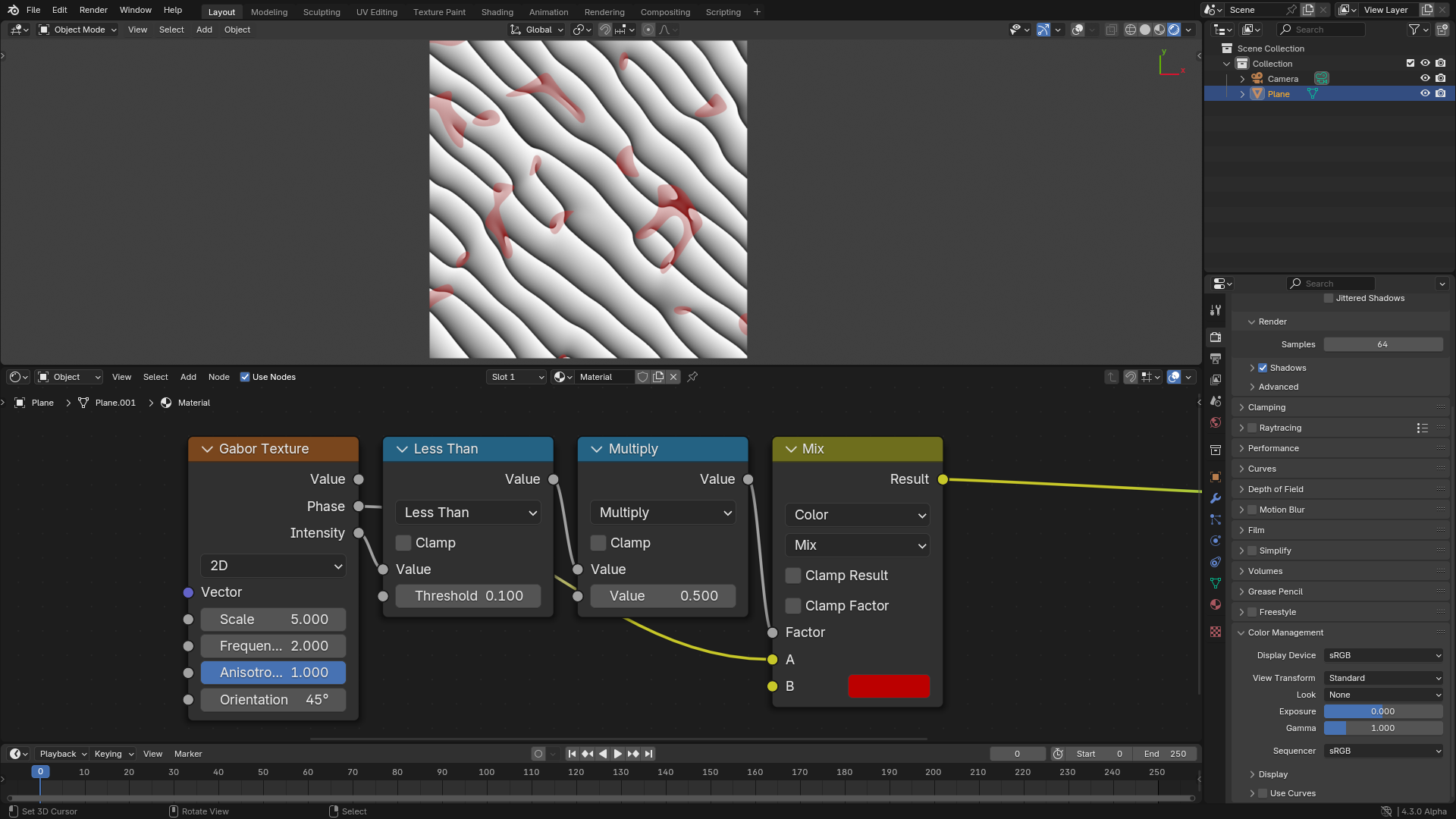Image resolution: width=1456 pixels, height=819 pixels.
Task: Click Add menu in shader editor
Action: (x=188, y=376)
